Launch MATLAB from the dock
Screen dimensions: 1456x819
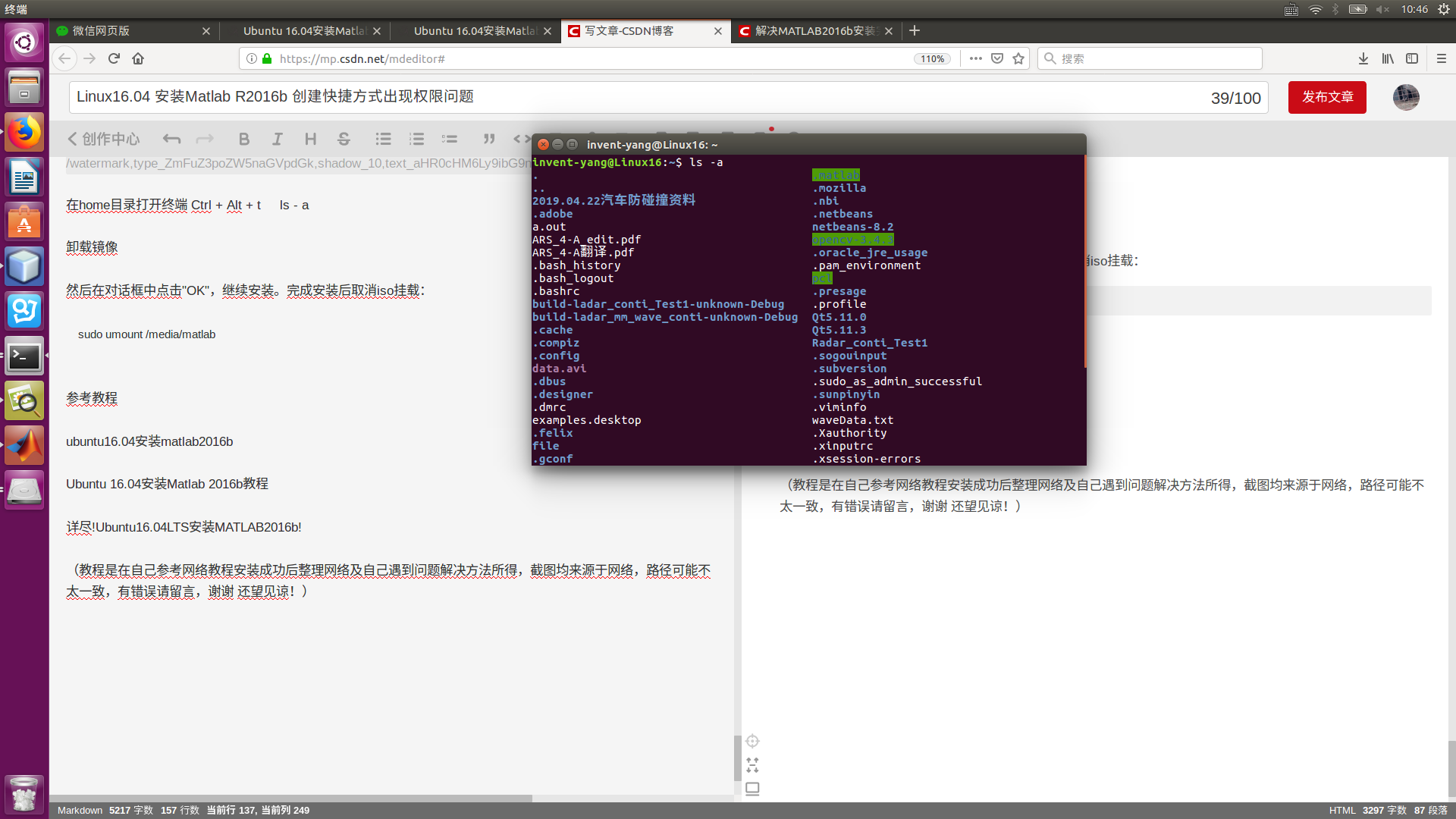24,446
